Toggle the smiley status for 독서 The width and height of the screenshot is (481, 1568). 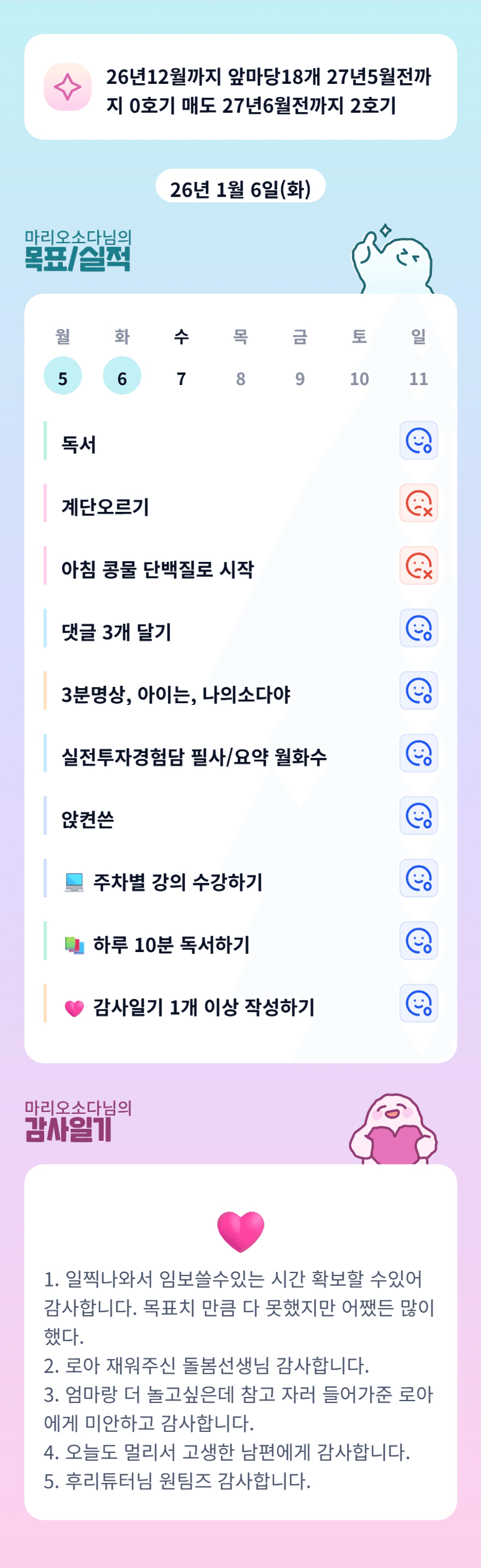click(x=418, y=441)
